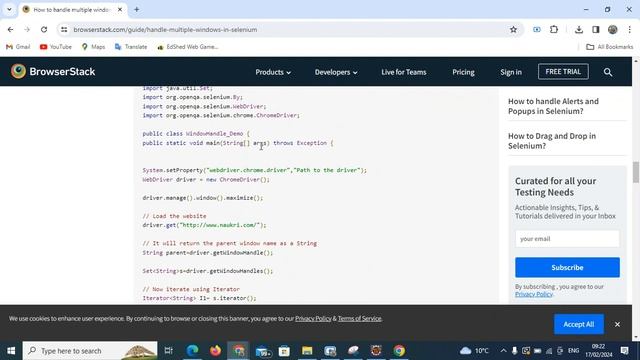Open the Windows Start menu
The width and height of the screenshot is (640, 360).
point(11,351)
